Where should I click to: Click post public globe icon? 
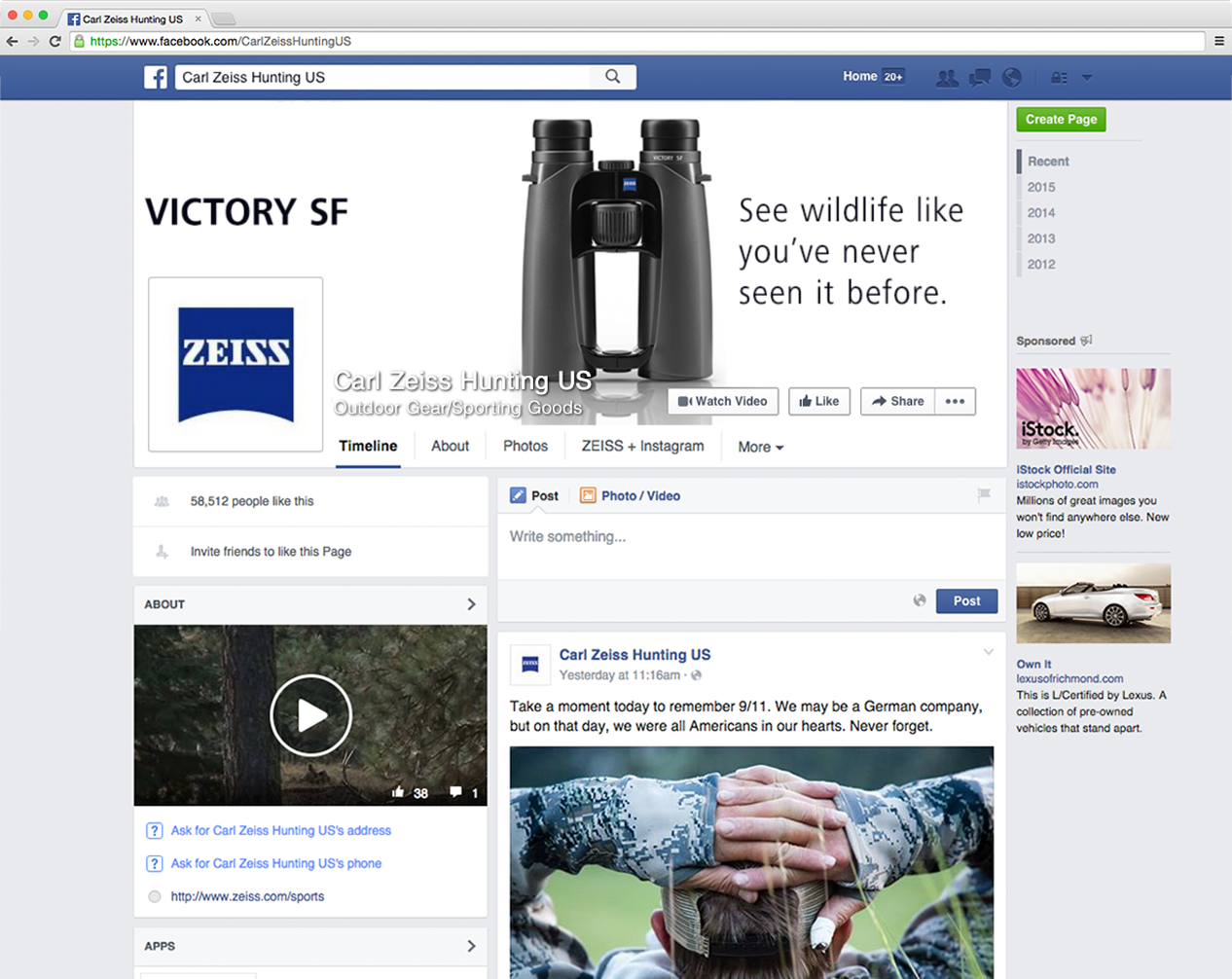(696, 675)
